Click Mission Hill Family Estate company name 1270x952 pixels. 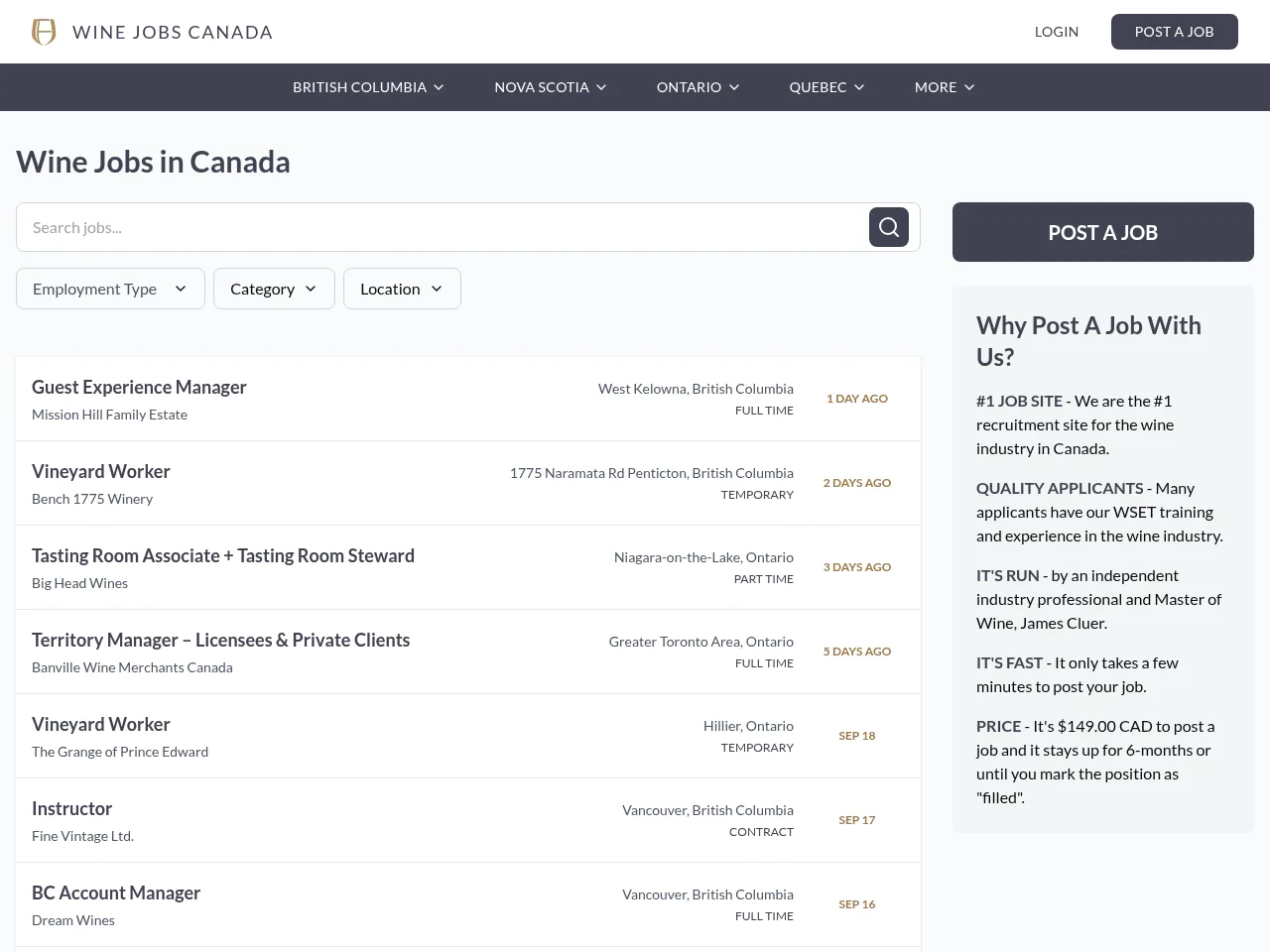[109, 415]
